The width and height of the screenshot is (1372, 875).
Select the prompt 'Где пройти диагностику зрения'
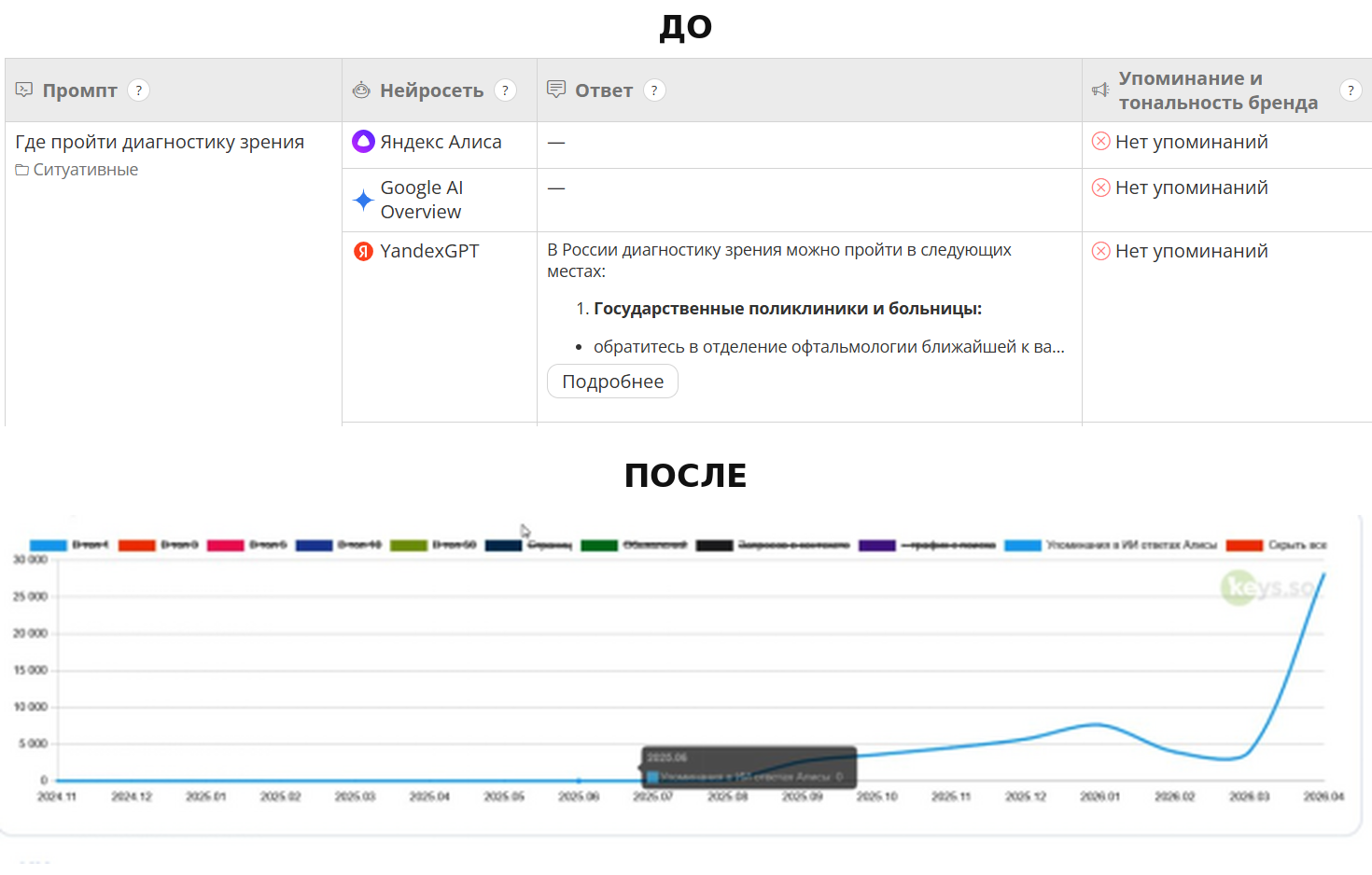[x=160, y=142]
